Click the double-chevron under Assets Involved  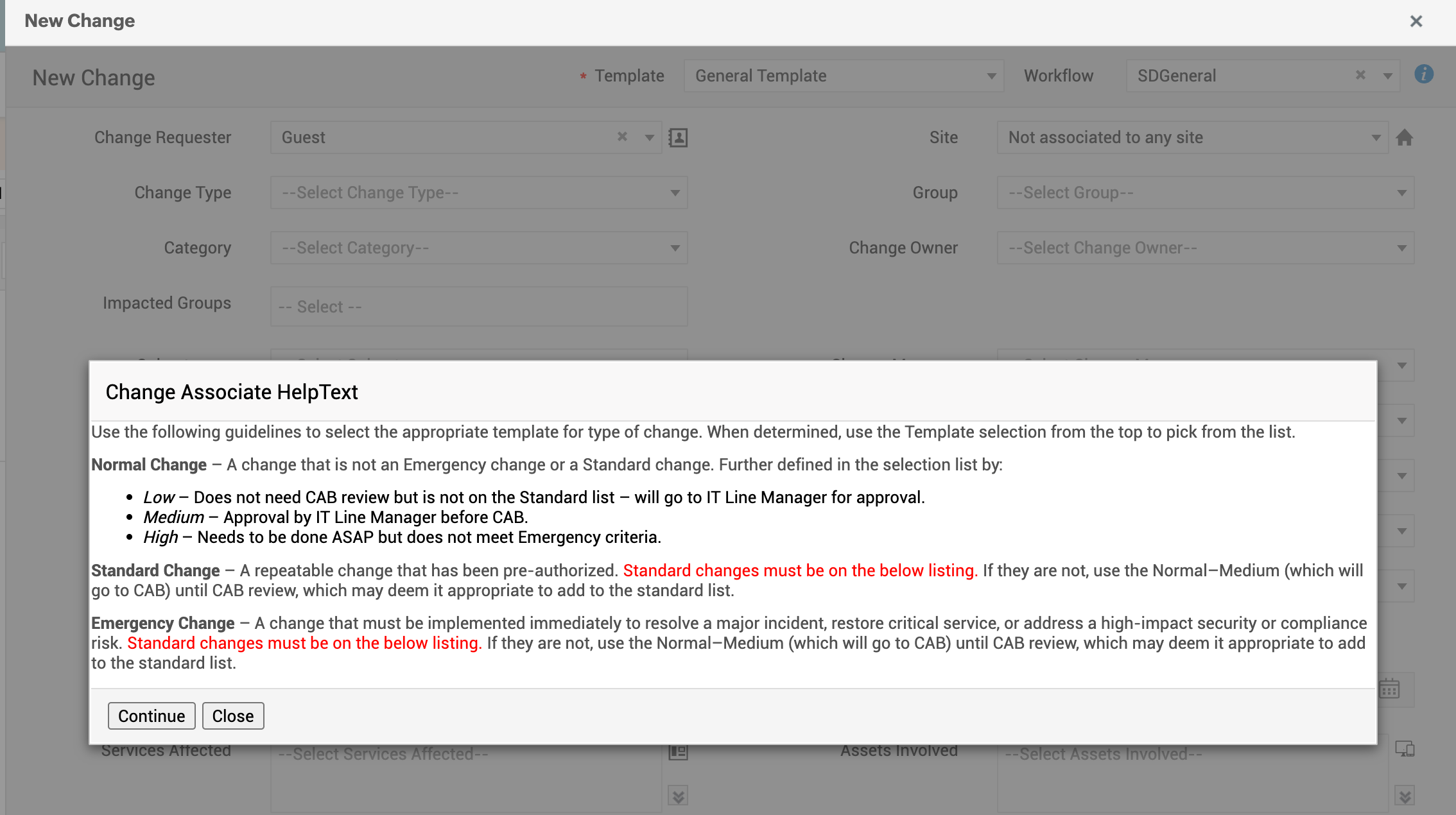(x=1404, y=796)
